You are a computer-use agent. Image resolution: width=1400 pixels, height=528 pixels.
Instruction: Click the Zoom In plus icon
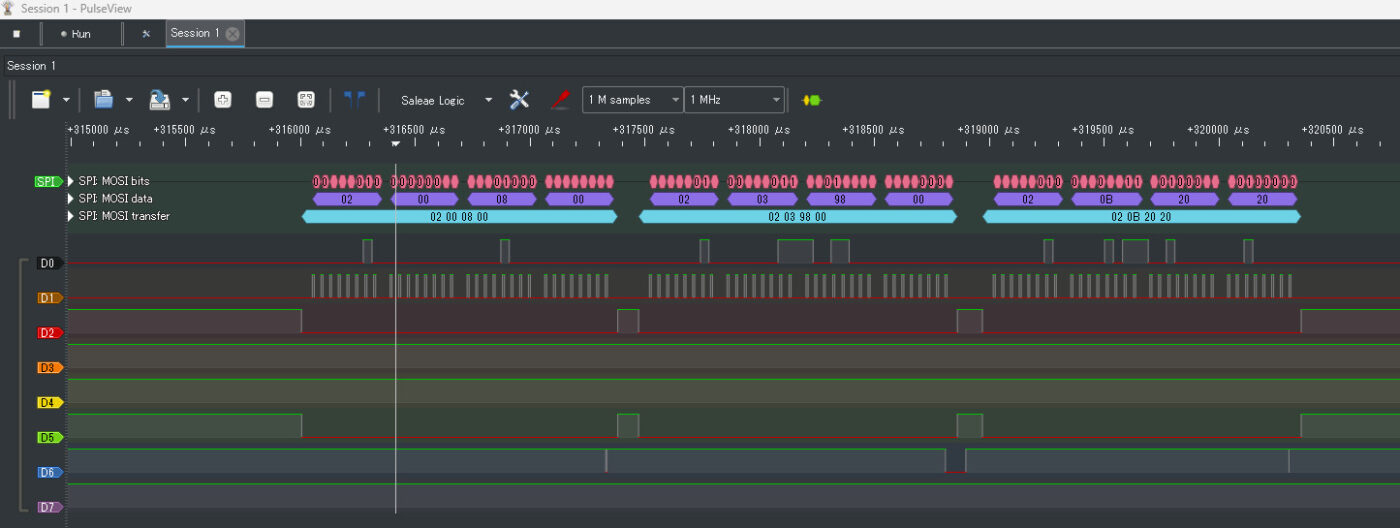[223, 99]
